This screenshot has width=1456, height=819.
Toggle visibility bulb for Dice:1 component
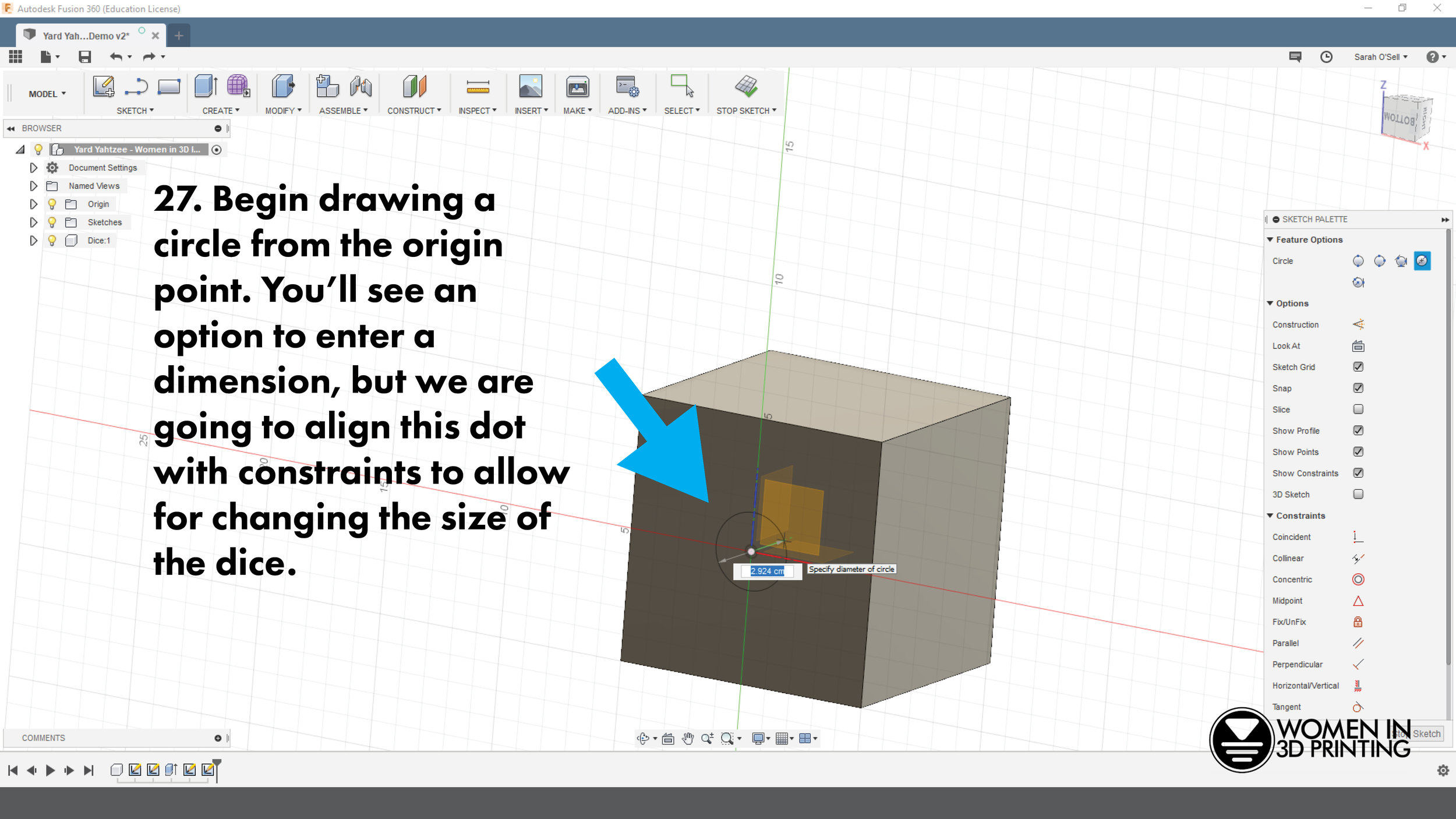(x=52, y=240)
